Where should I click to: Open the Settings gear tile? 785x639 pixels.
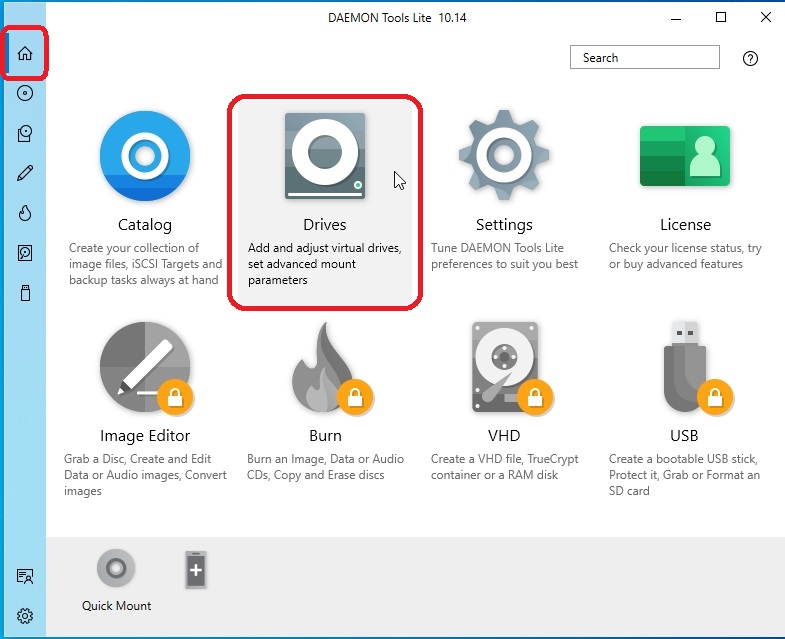click(504, 155)
